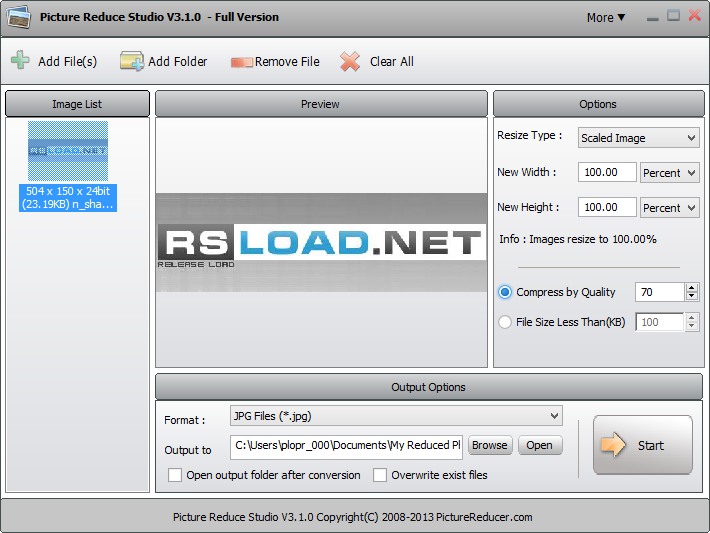Decrease the Compress by Quality value
Viewport: 710px width, 533px height.
click(x=691, y=297)
